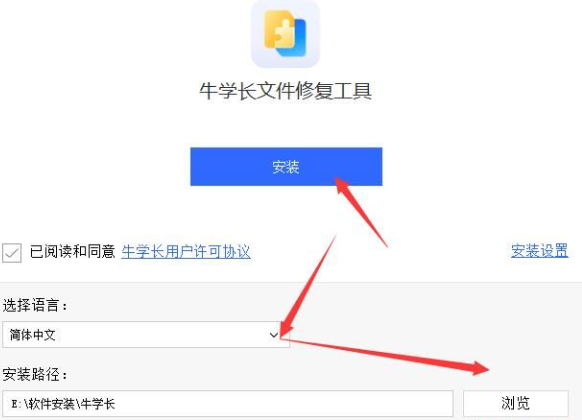Click the 选择语言 label
This screenshot has height=420, width=582.
(35, 306)
